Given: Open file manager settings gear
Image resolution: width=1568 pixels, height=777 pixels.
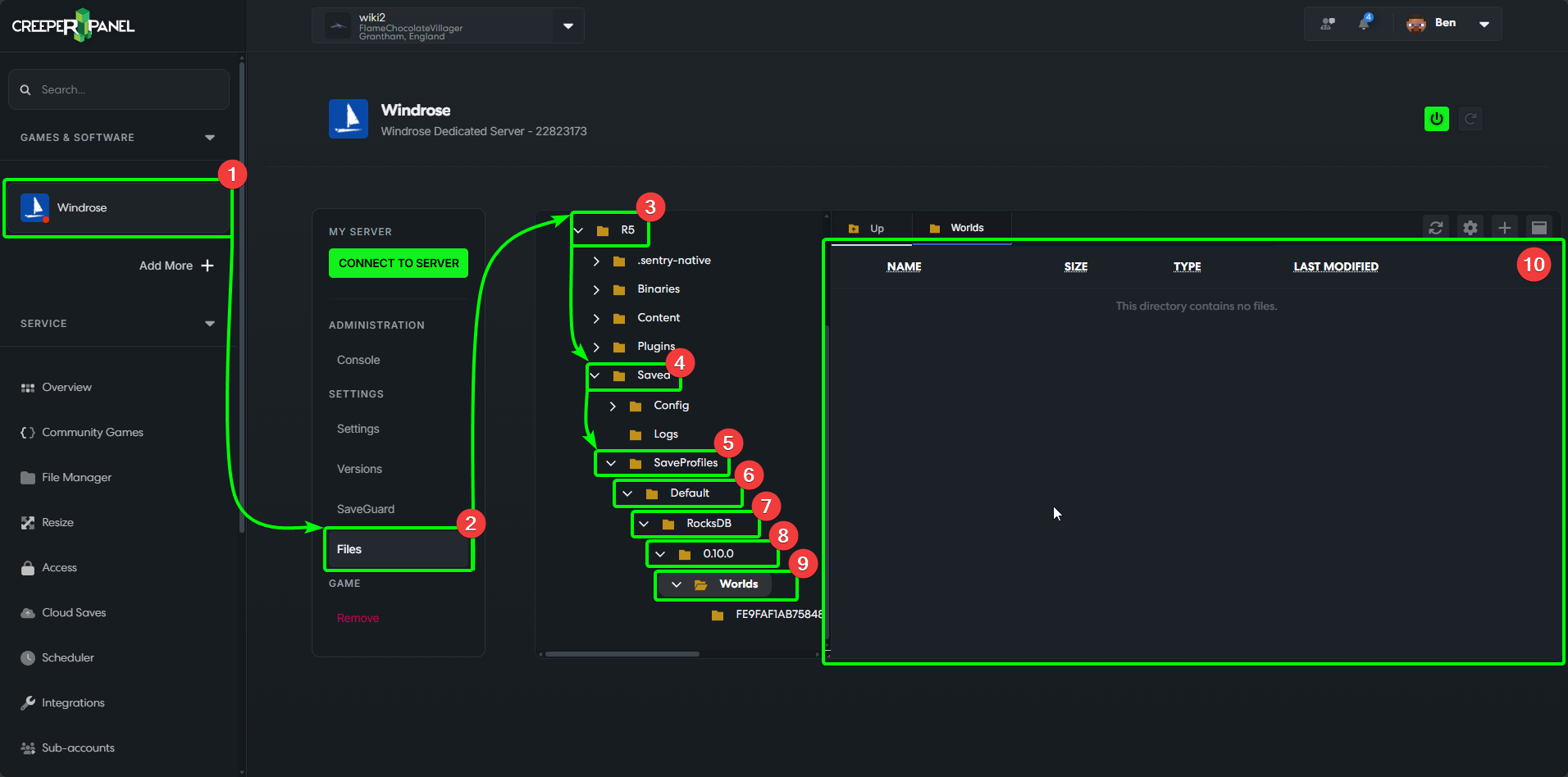Looking at the screenshot, I should point(1470,228).
